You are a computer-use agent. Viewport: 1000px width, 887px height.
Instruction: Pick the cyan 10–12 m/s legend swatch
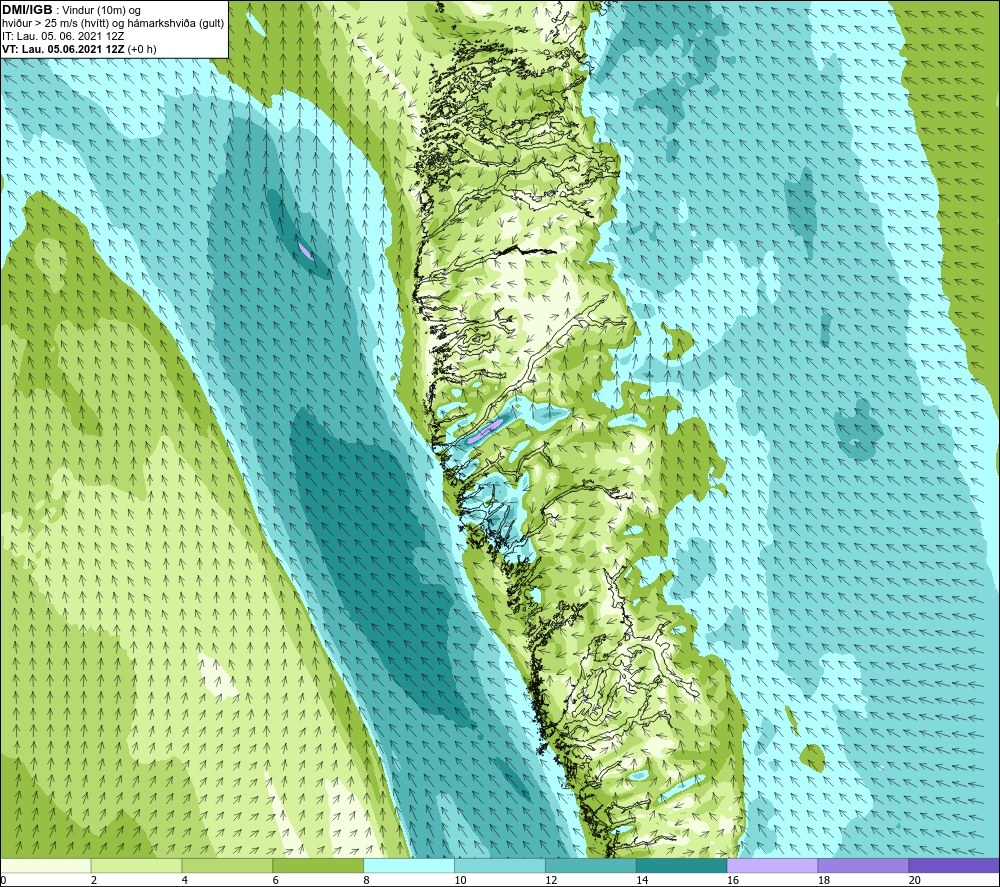tap(500, 865)
